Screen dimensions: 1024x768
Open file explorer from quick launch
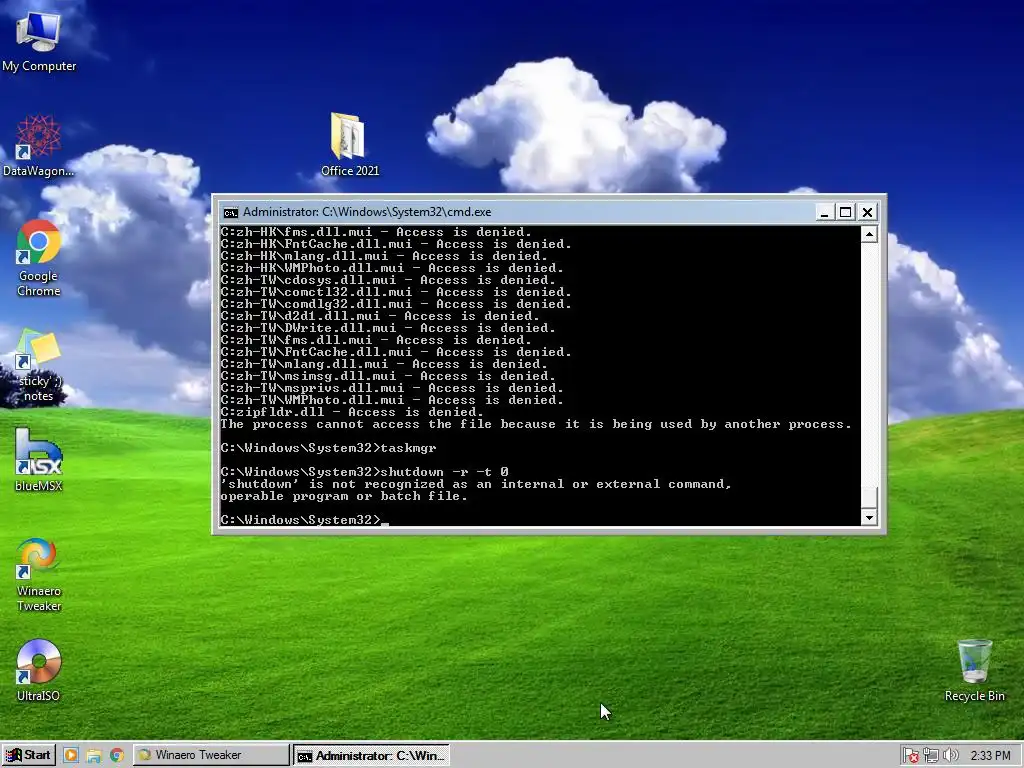[93, 756]
